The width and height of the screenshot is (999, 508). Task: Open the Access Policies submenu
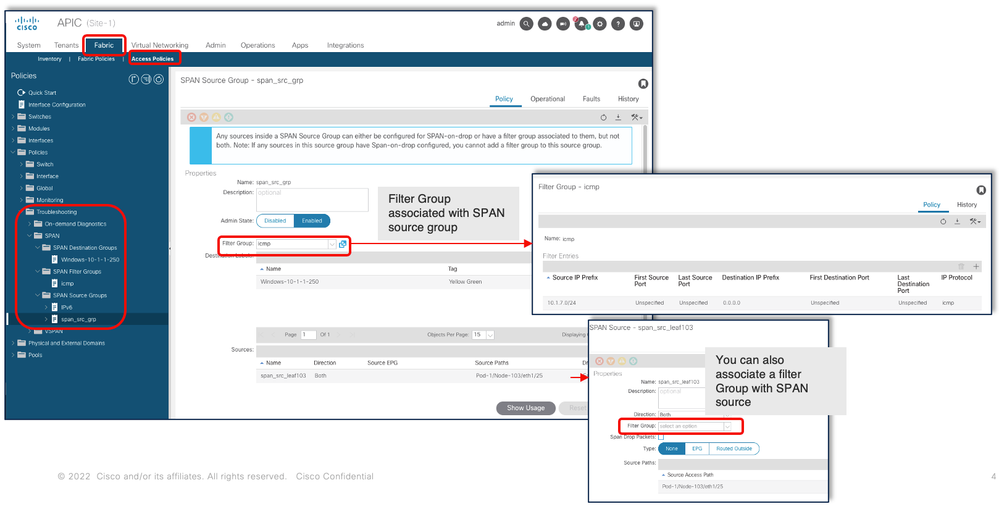[152, 59]
